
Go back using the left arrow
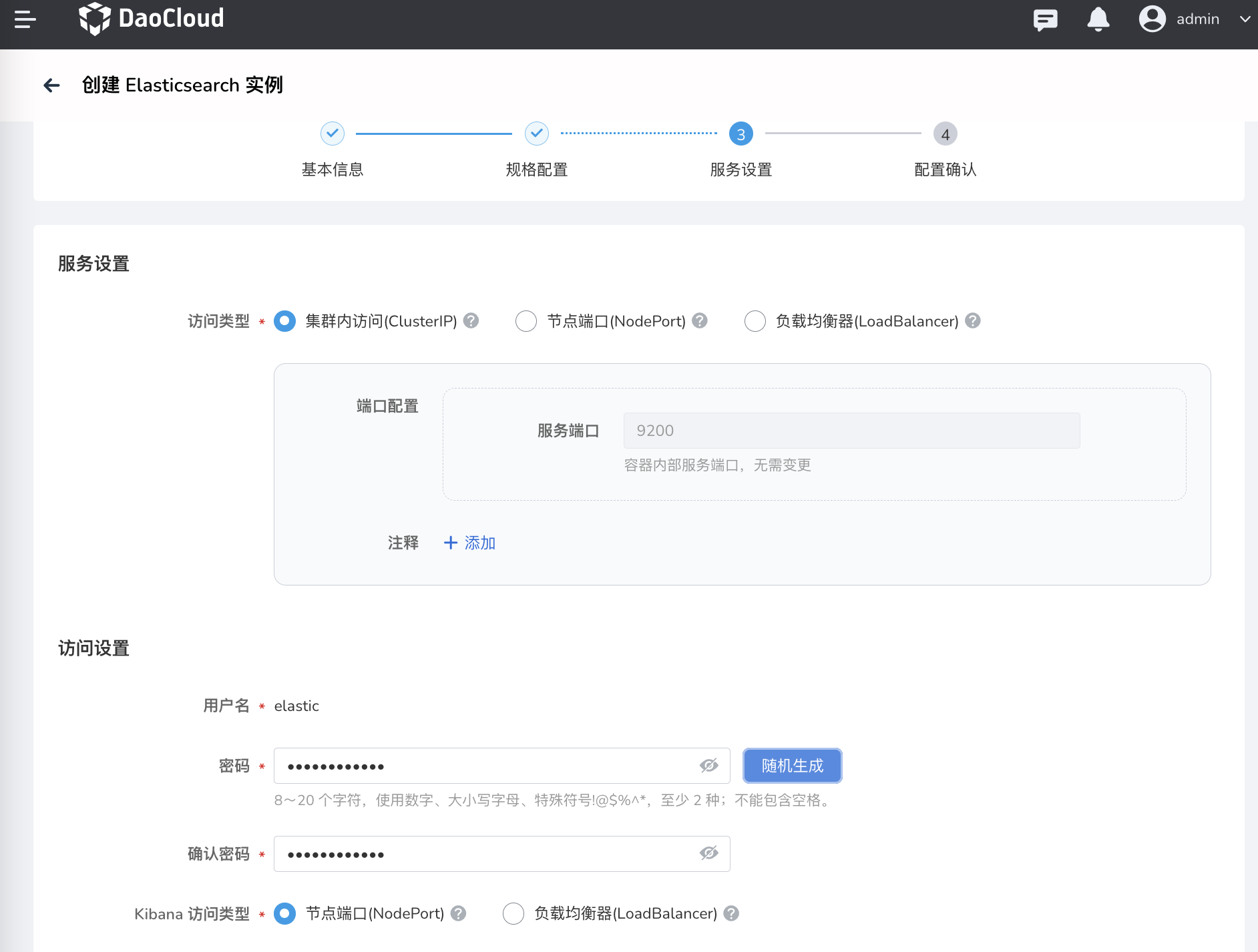(x=51, y=85)
